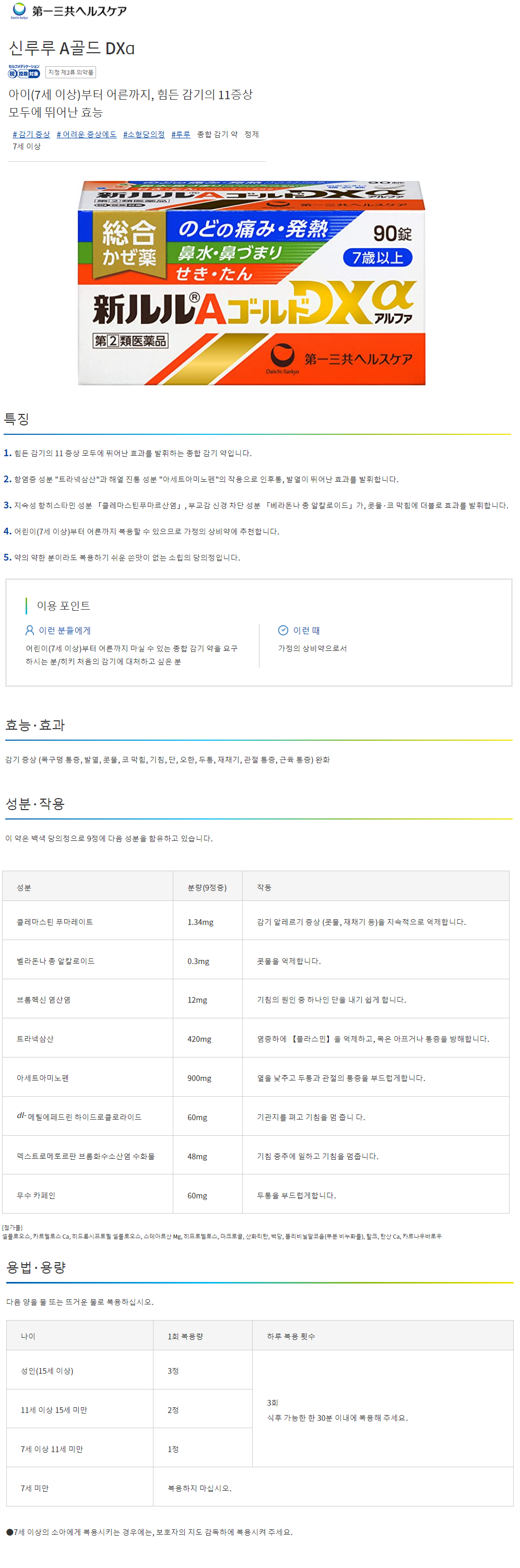
Task: Click the 신루루 A골드 DXα product title
Action: pyautogui.click(x=71, y=48)
